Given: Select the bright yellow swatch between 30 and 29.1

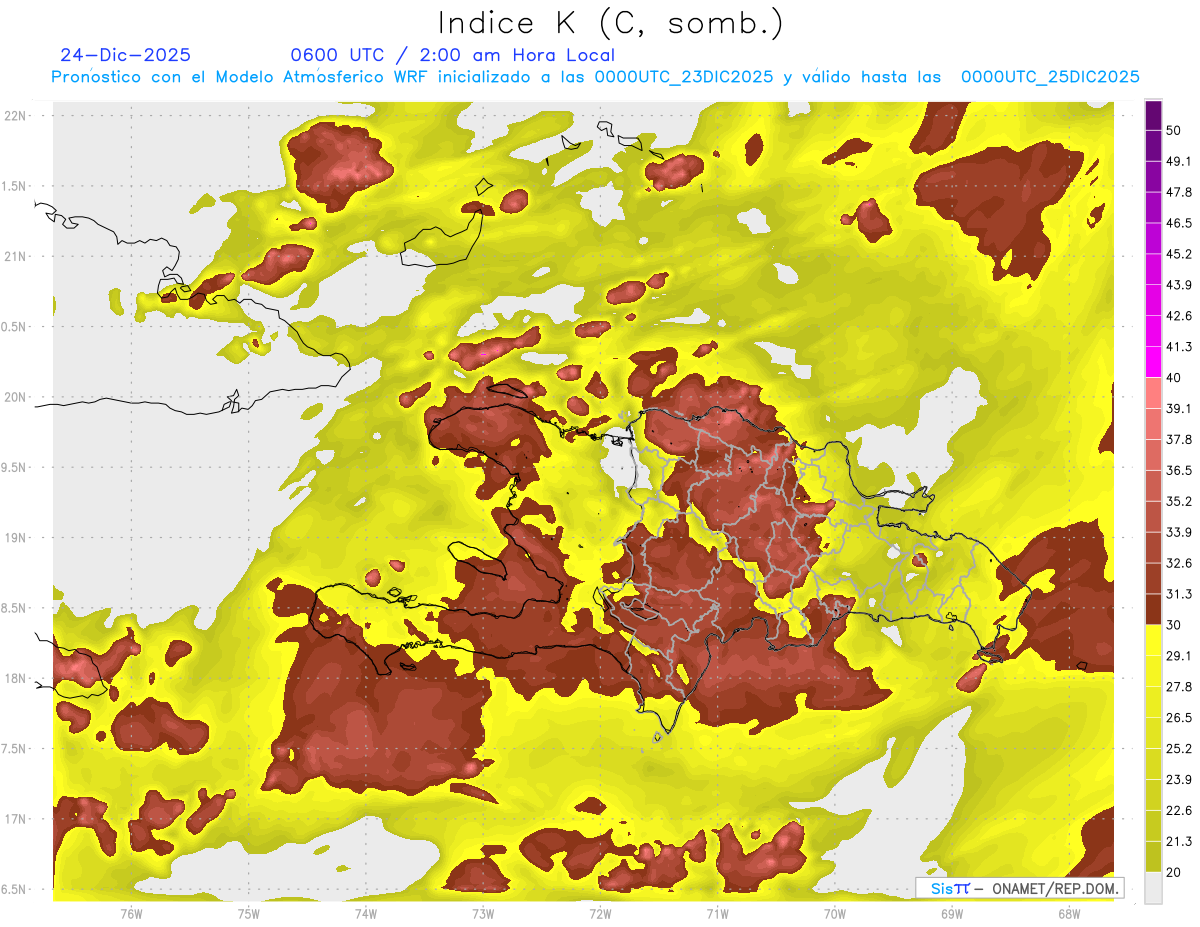Looking at the screenshot, I should click(1153, 640).
